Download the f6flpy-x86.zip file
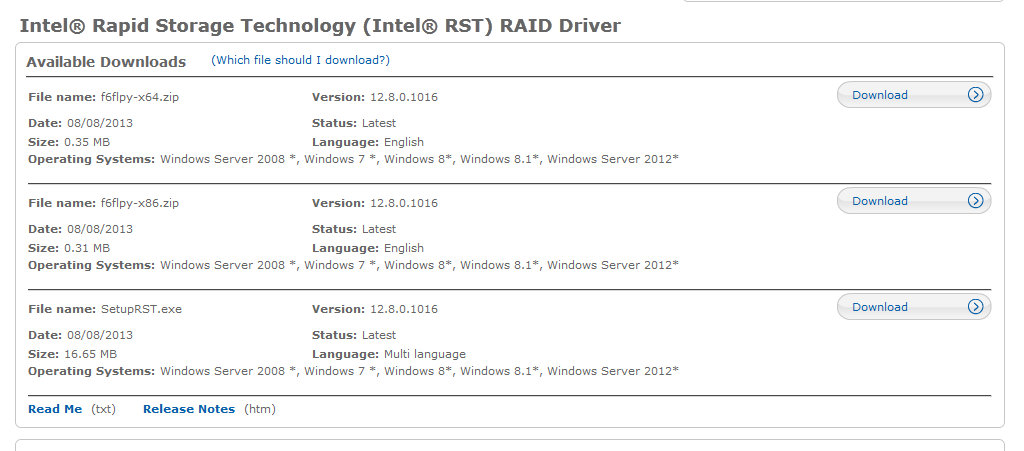The height and width of the screenshot is (451, 1024). click(x=914, y=200)
